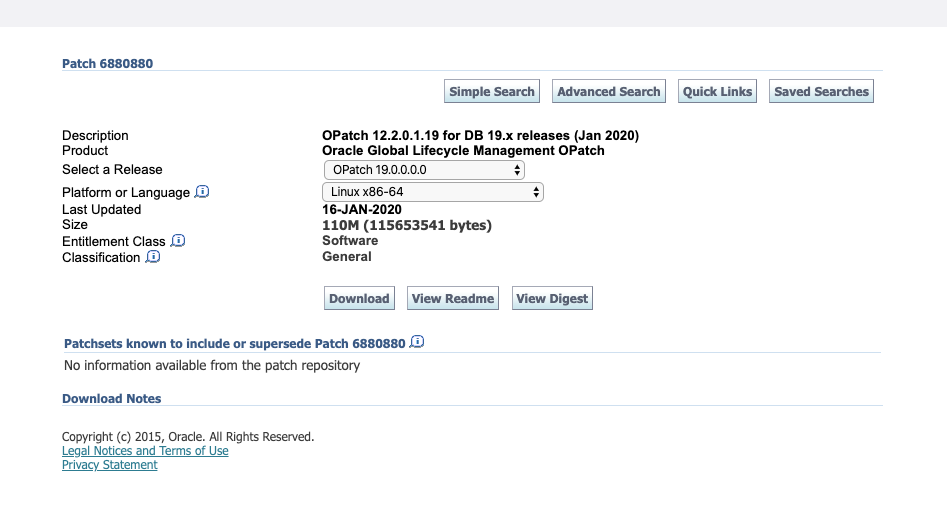Click the Copyright (c) 2015, Oracle text
This screenshot has height=510, width=947.
tap(188, 437)
